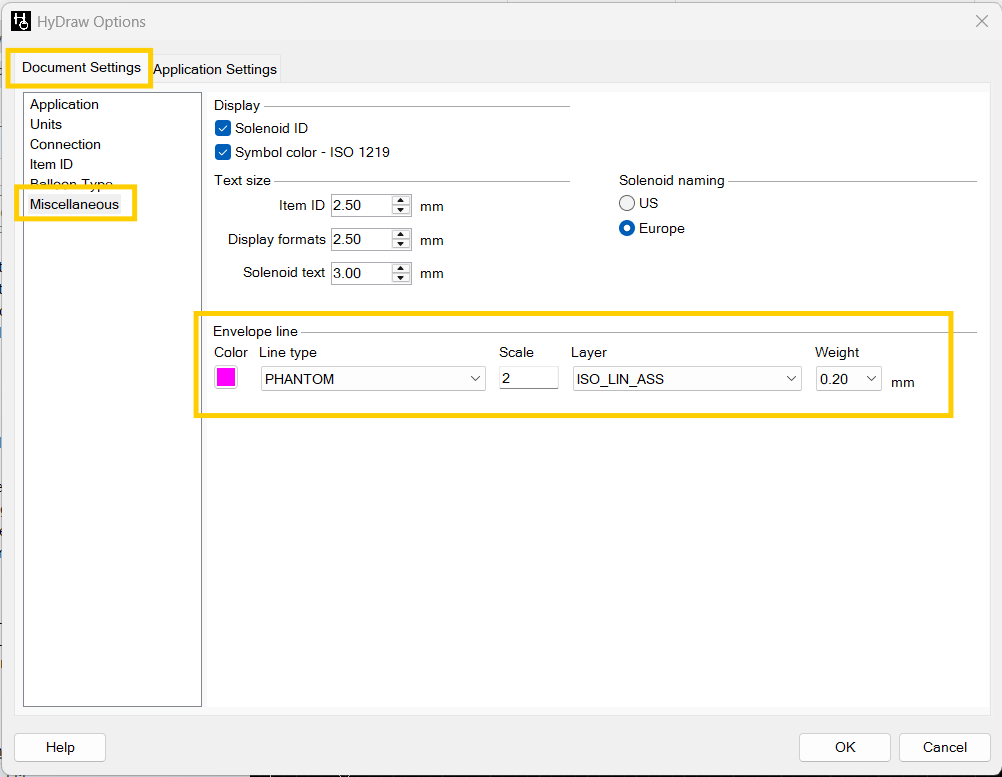Select Connection in the settings list
The image size is (1002, 777).
coord(65,144)
